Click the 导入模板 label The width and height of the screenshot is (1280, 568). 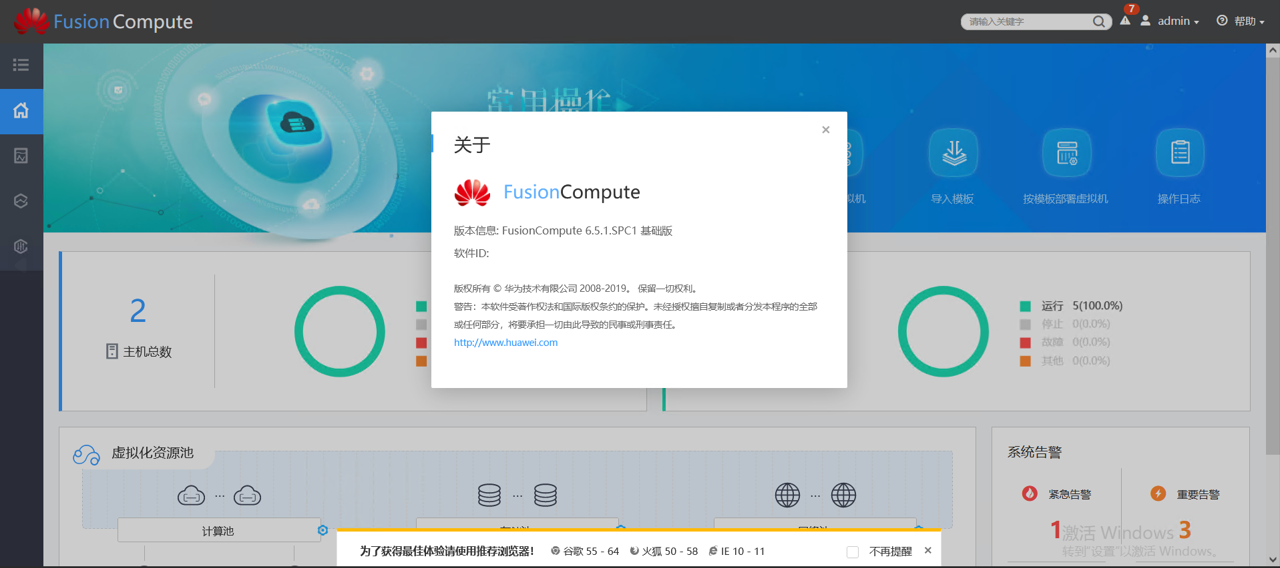(952, 199)
